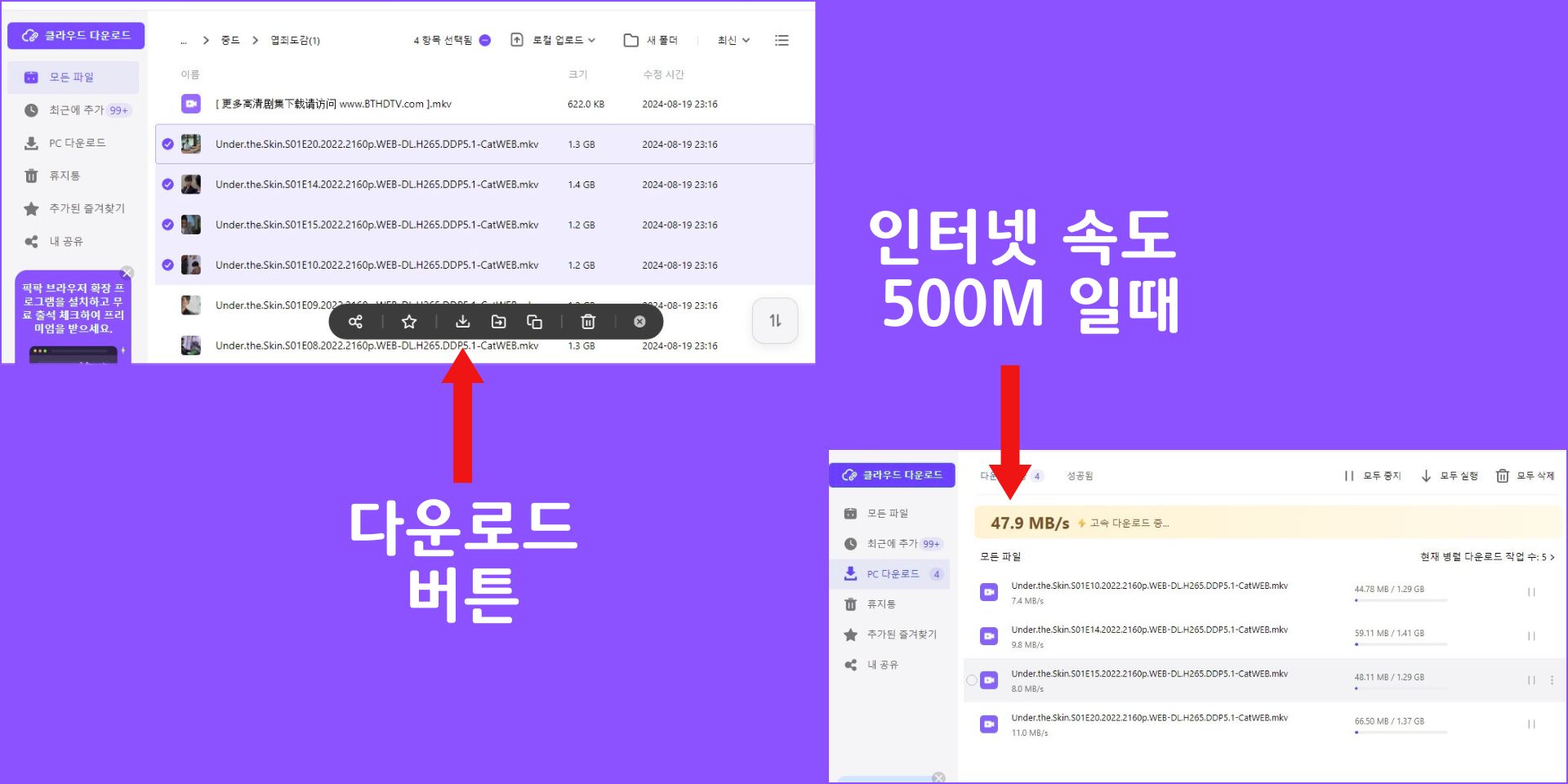Expand 현재 병렬 다운로드 작업 수 setting
This screenshot has width=1568, height=784.
[x=1486, y=557]
